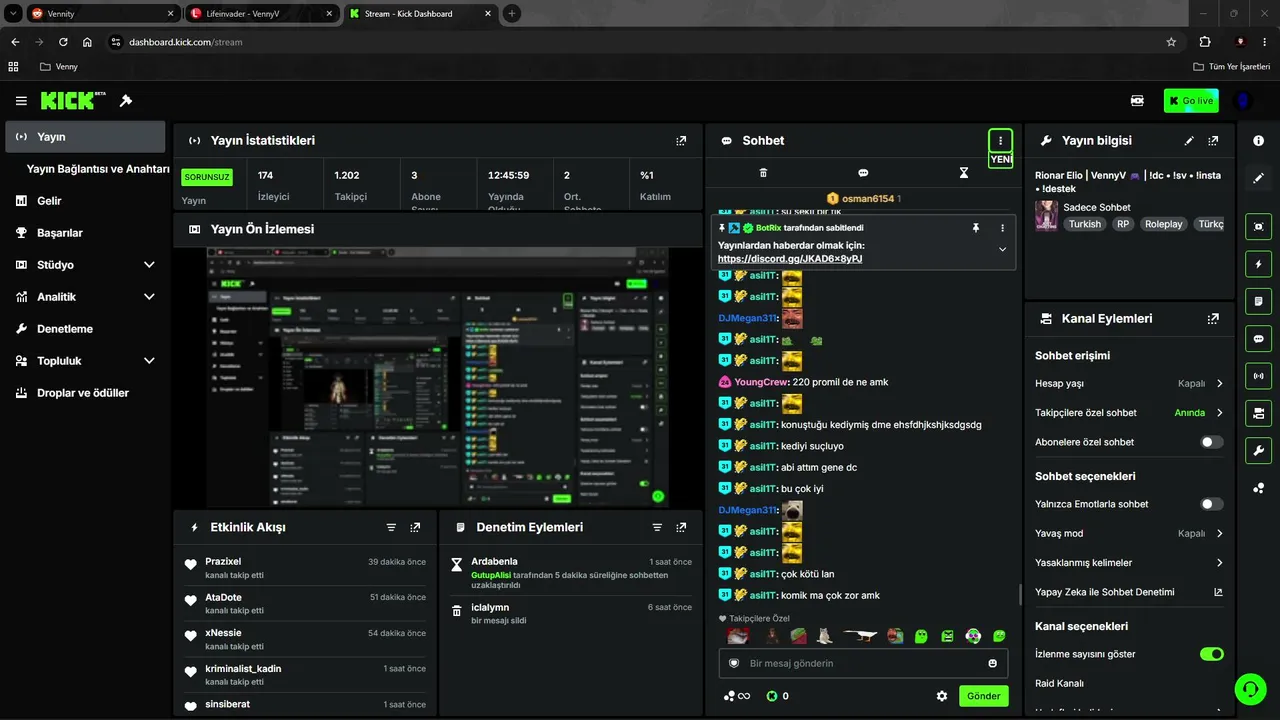Pop out the Kanal Eylemleri panel
Screen dimensions: 1280x720
(x=1213, y=319)
